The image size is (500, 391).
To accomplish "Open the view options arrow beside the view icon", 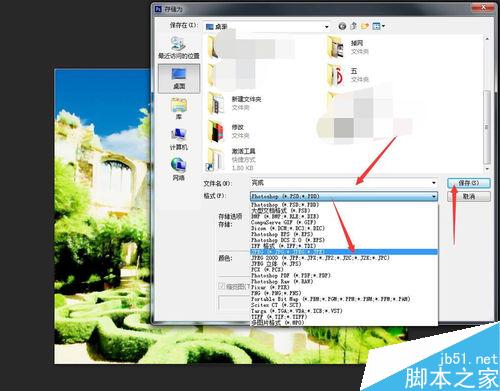I will [x=383, y=26].
